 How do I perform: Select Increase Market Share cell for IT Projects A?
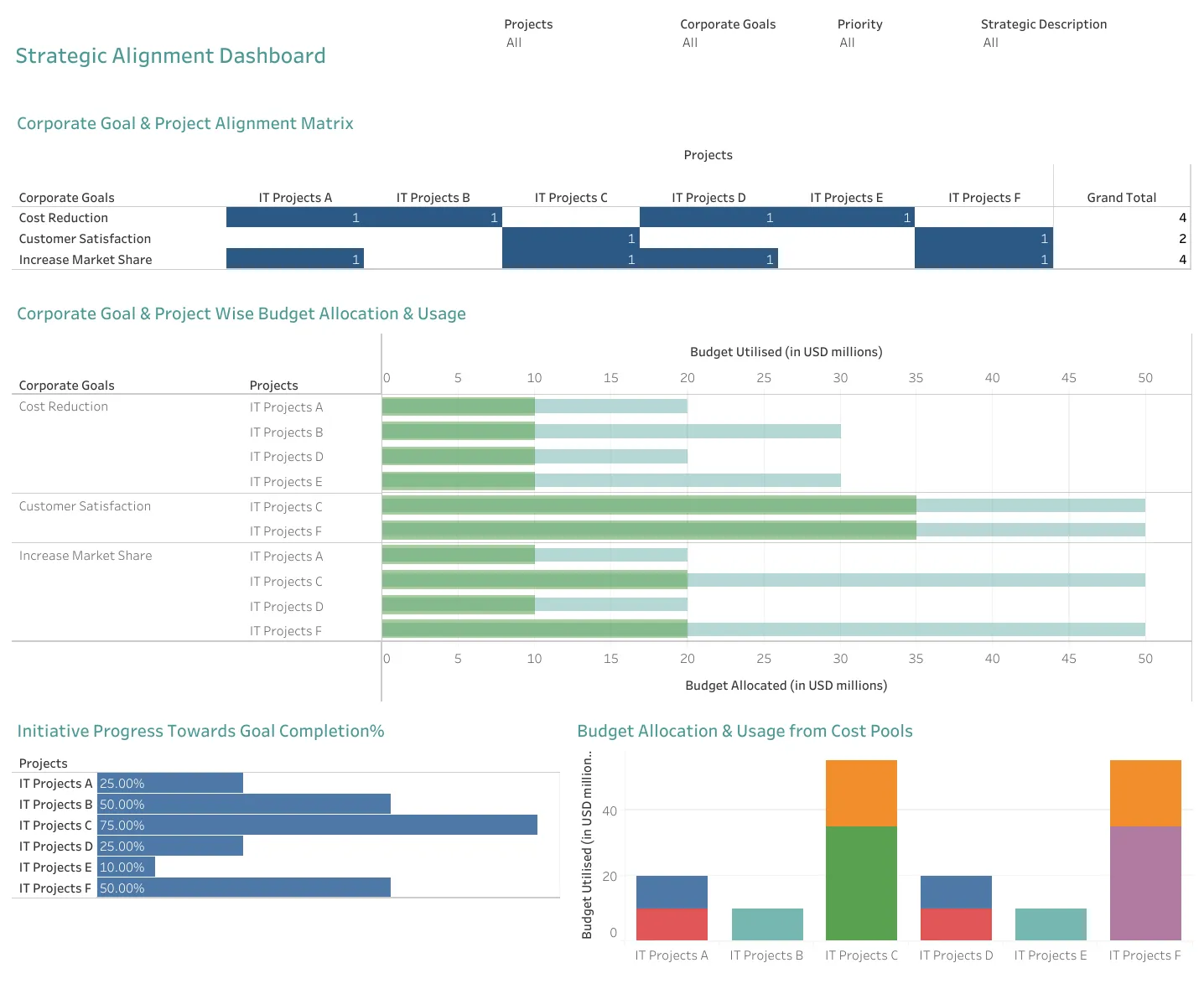click(x=295, y=259)
